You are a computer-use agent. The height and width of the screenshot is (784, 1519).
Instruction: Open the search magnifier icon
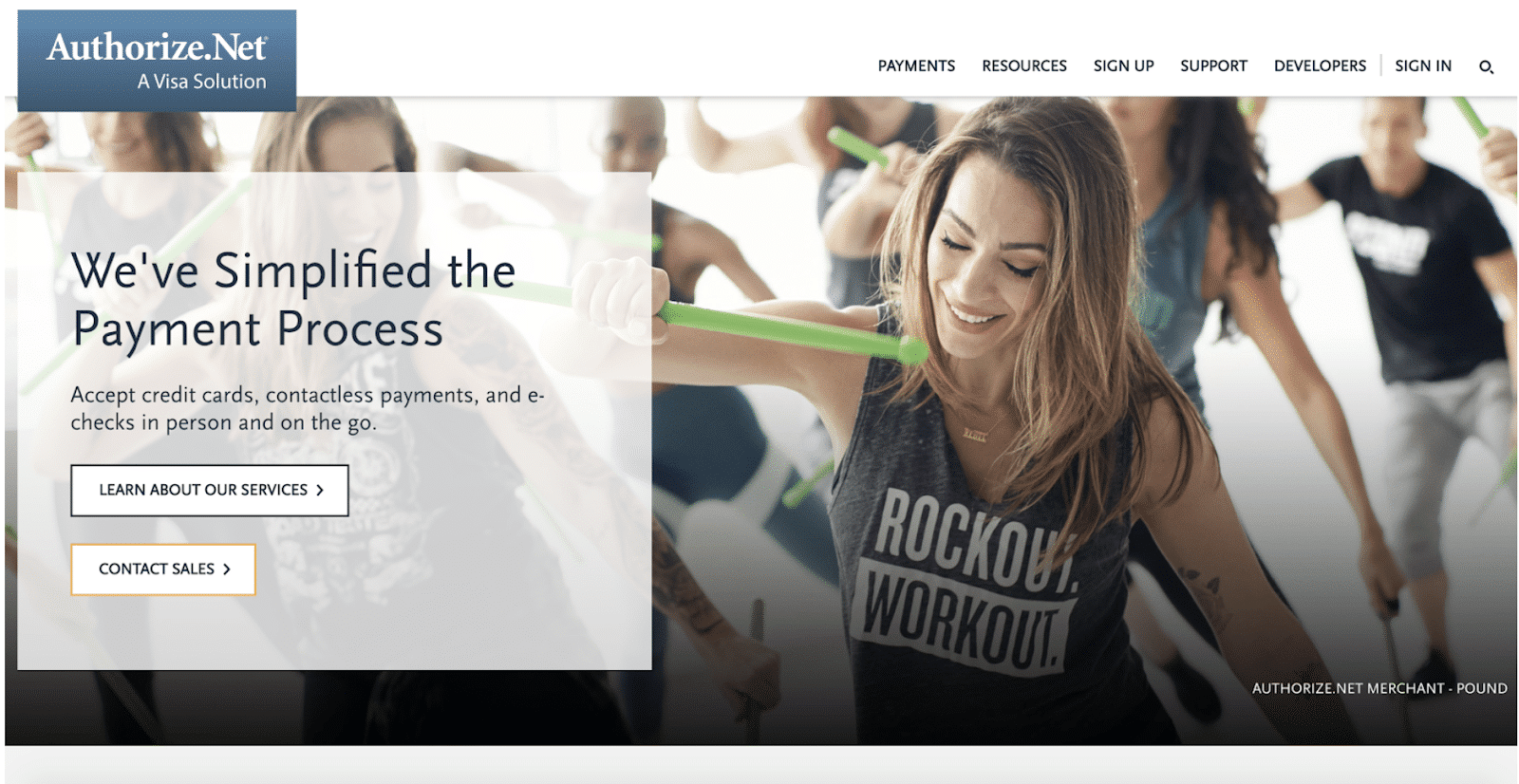1486,66
